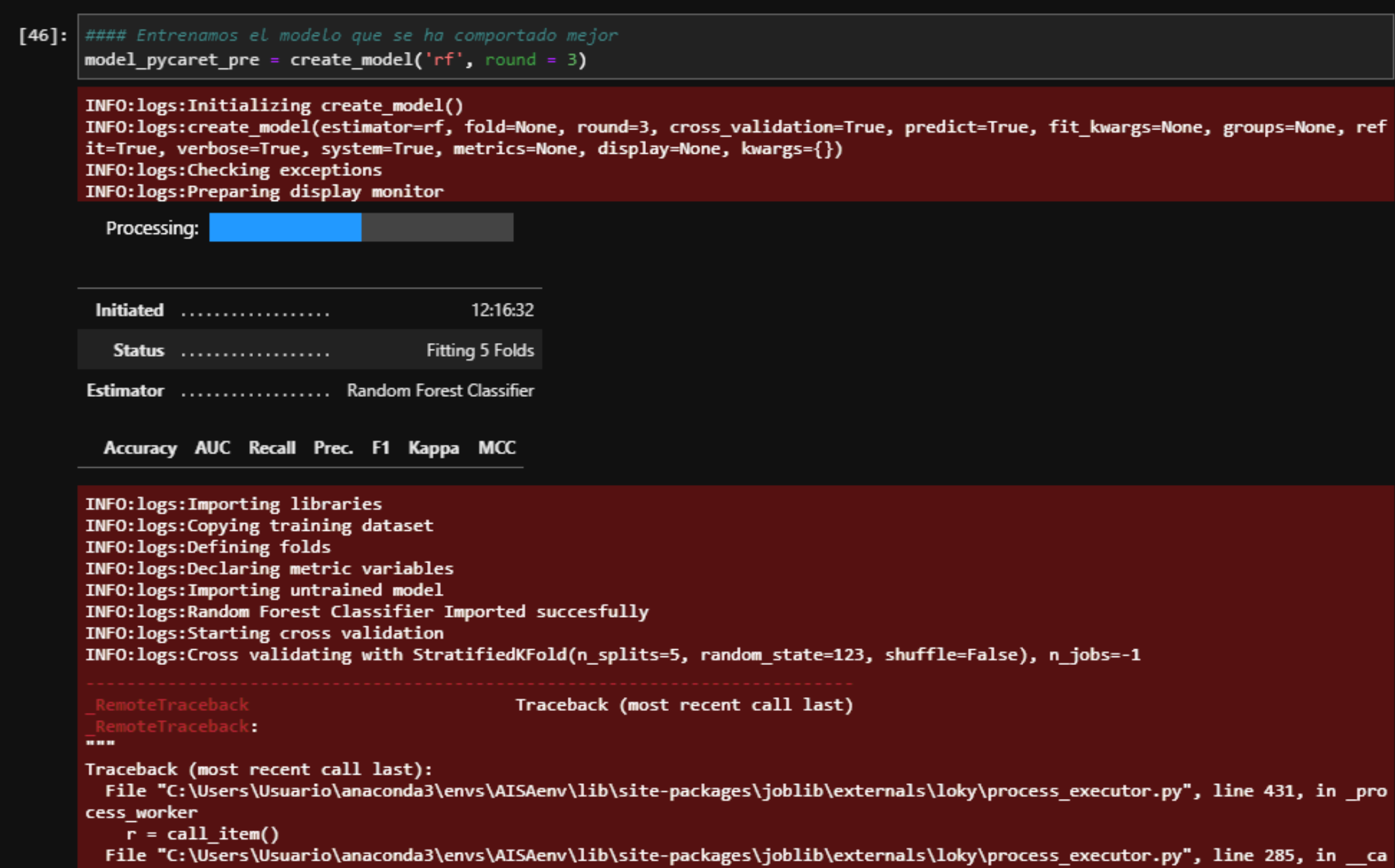
Task: Select the Random Forest Classifier estimator label
Action: [x=439, y=390]
